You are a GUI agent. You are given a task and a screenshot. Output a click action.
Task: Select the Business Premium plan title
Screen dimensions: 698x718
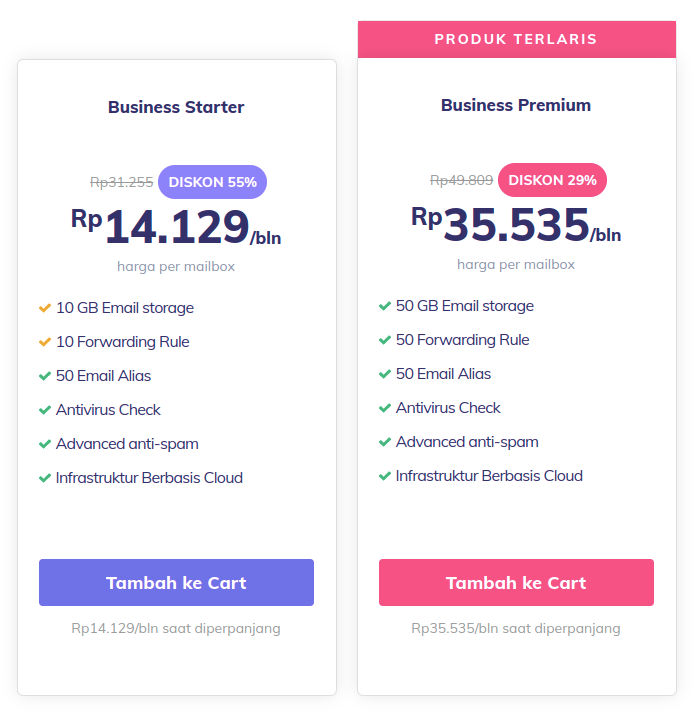[516, 105]
